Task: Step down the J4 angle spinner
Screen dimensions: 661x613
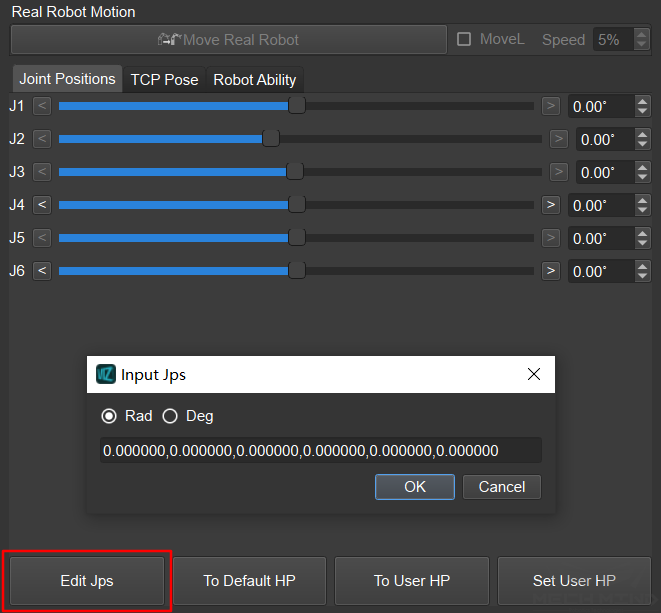Action: coord(642,210)
